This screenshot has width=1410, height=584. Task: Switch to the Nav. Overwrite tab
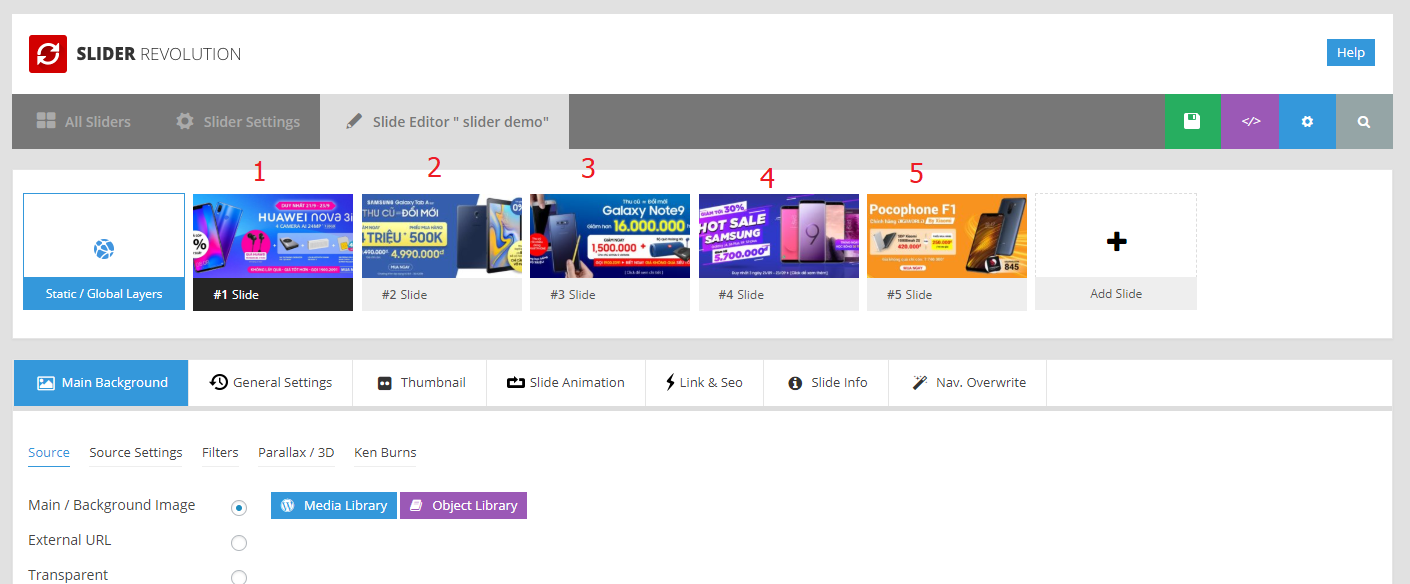(x=968, y=382)
